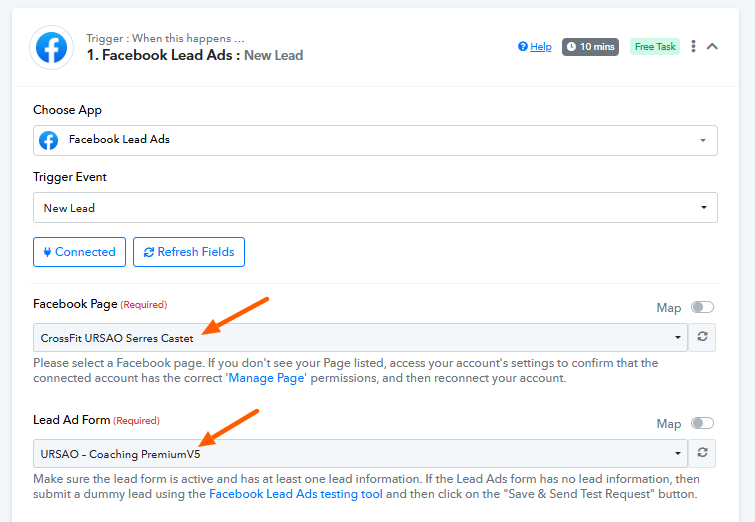This screenshot has height=522, width=755.
Task: Refresh the Facebook Page list icon
Action: [704, 338]
